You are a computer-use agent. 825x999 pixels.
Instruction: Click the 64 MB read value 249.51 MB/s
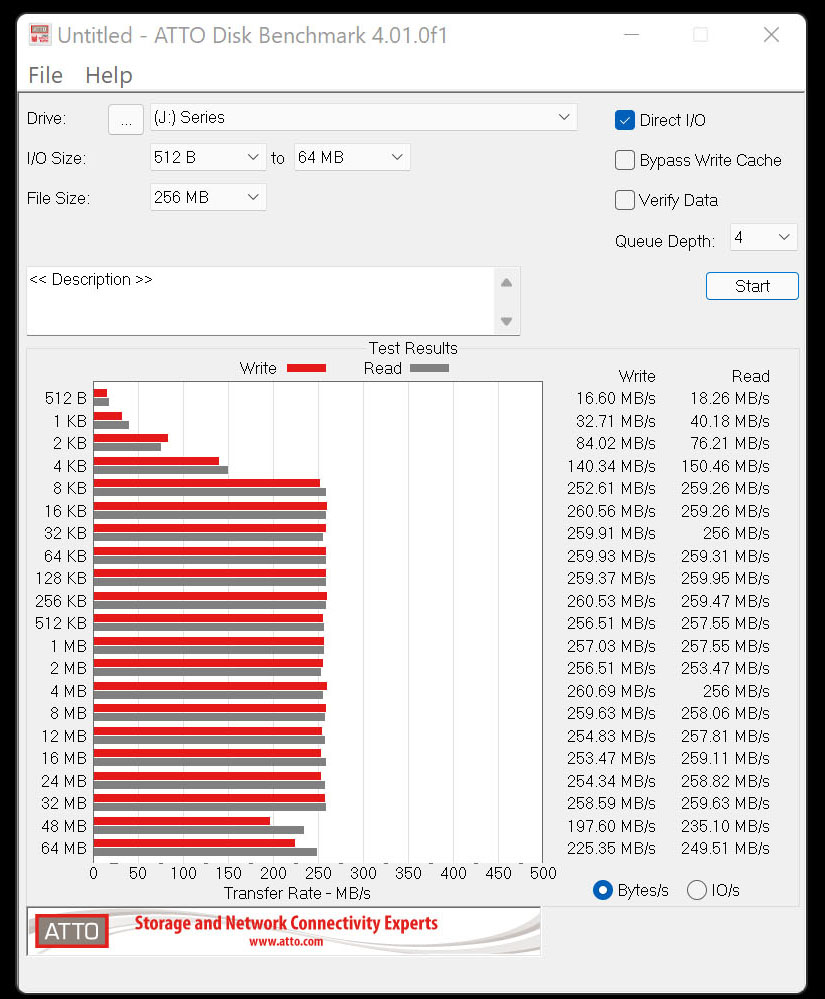point(725,849)
